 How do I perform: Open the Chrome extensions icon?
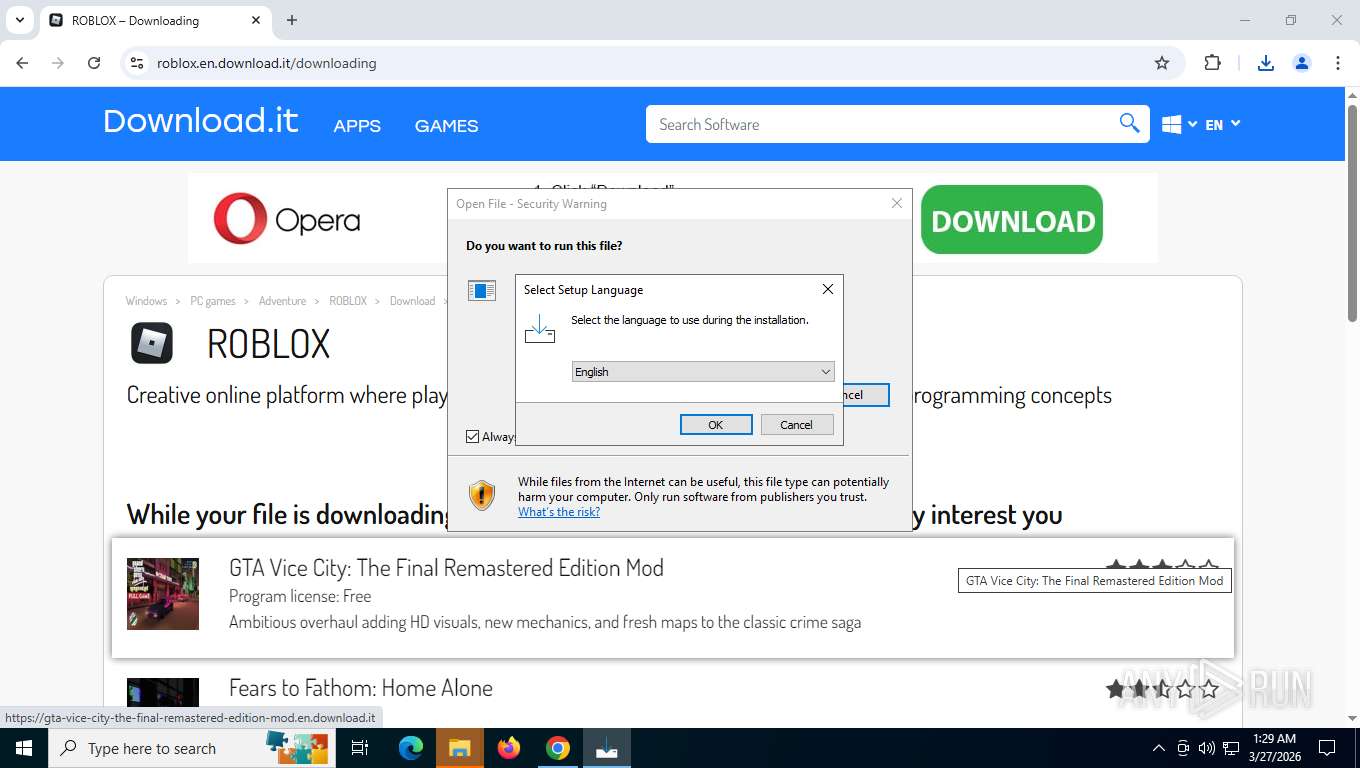pyautogui.click(x=1212, y=63)
